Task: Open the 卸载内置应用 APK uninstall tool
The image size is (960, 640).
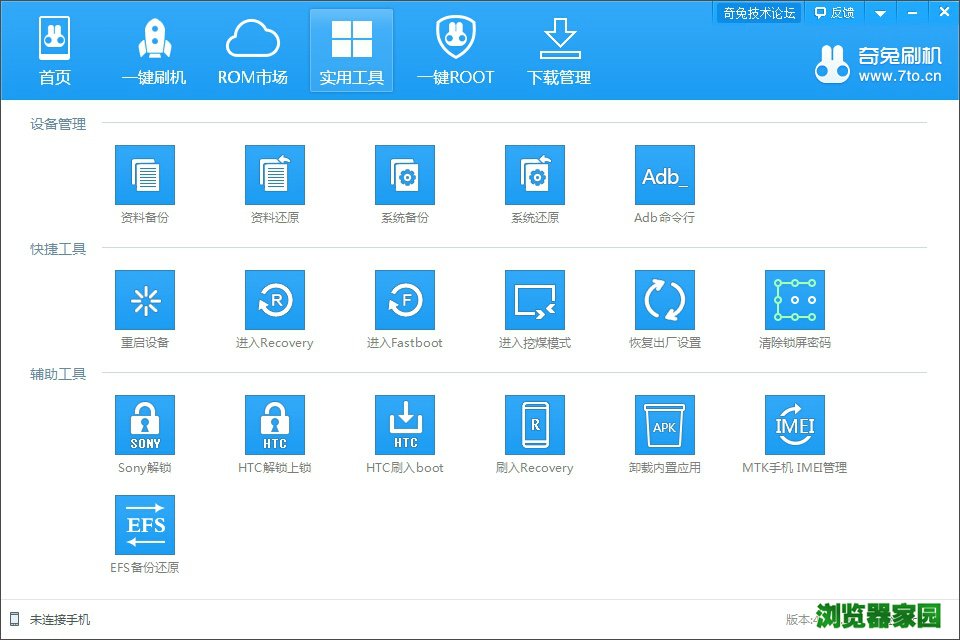Action: [665, 425]
